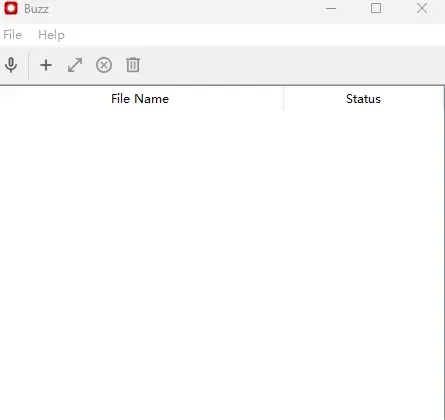Cancel the transcription using the circled X icon
This screenshot has height=420, width=445.
coord(104,65)
